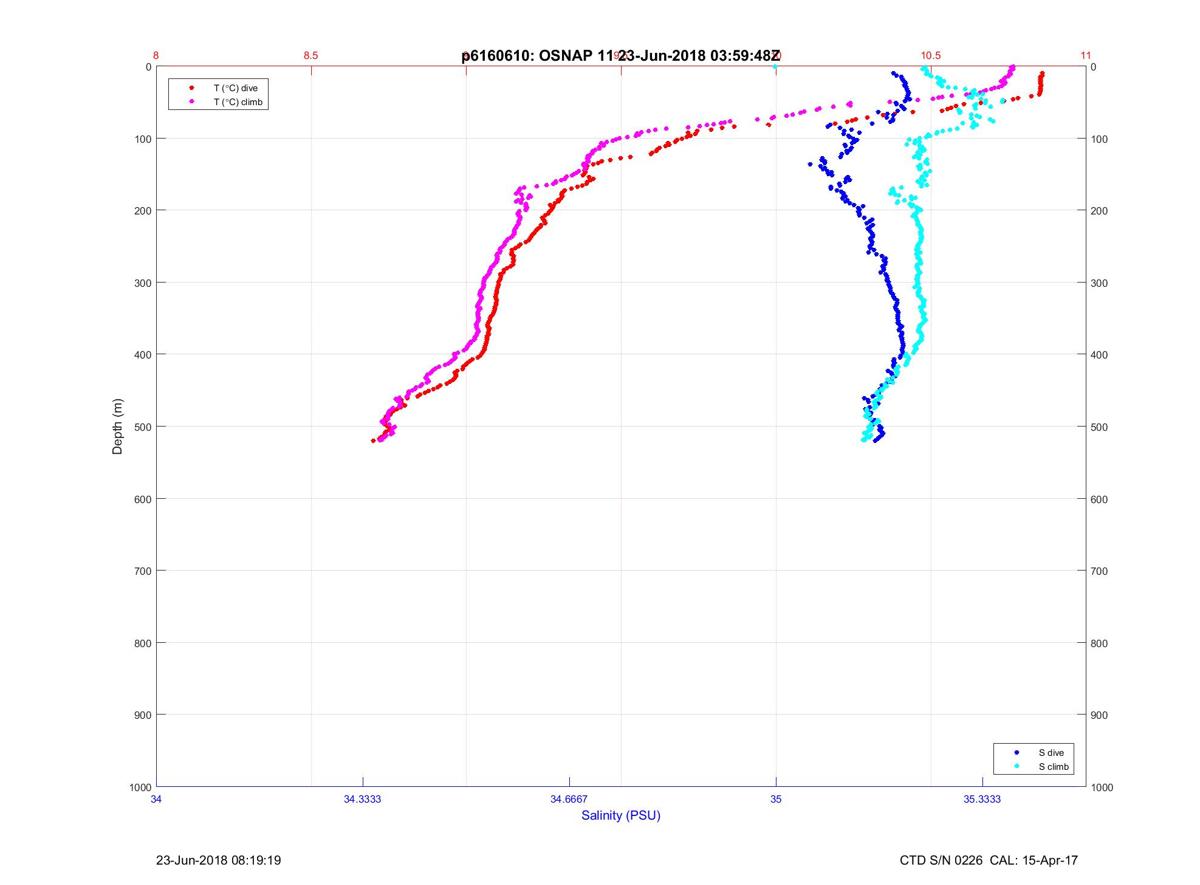Image resolution: width=1200 pixels, height=885 pixels.
Task: Click the timestamp 23-Jun-2018 08:19:19 footer
Action: tap(217, 860)
